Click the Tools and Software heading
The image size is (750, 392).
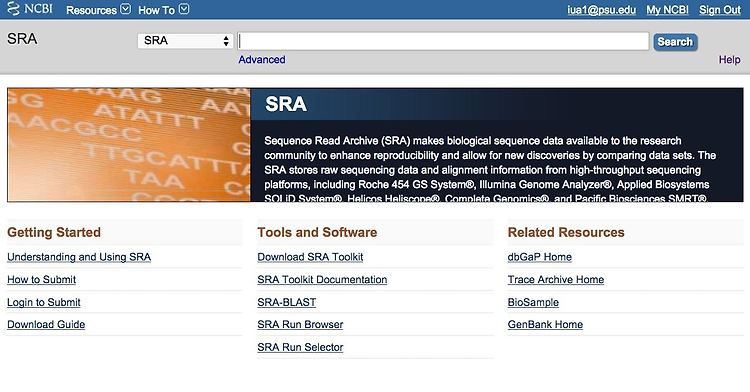317,232
